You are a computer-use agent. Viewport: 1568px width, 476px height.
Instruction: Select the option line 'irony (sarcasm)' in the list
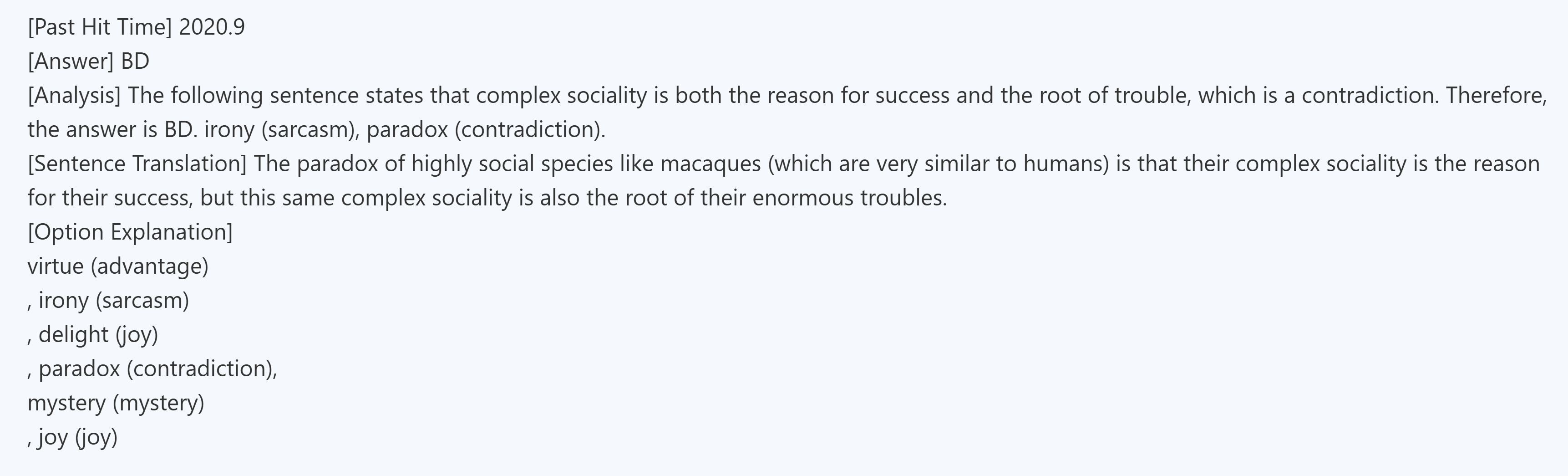[x=113, y=301]
